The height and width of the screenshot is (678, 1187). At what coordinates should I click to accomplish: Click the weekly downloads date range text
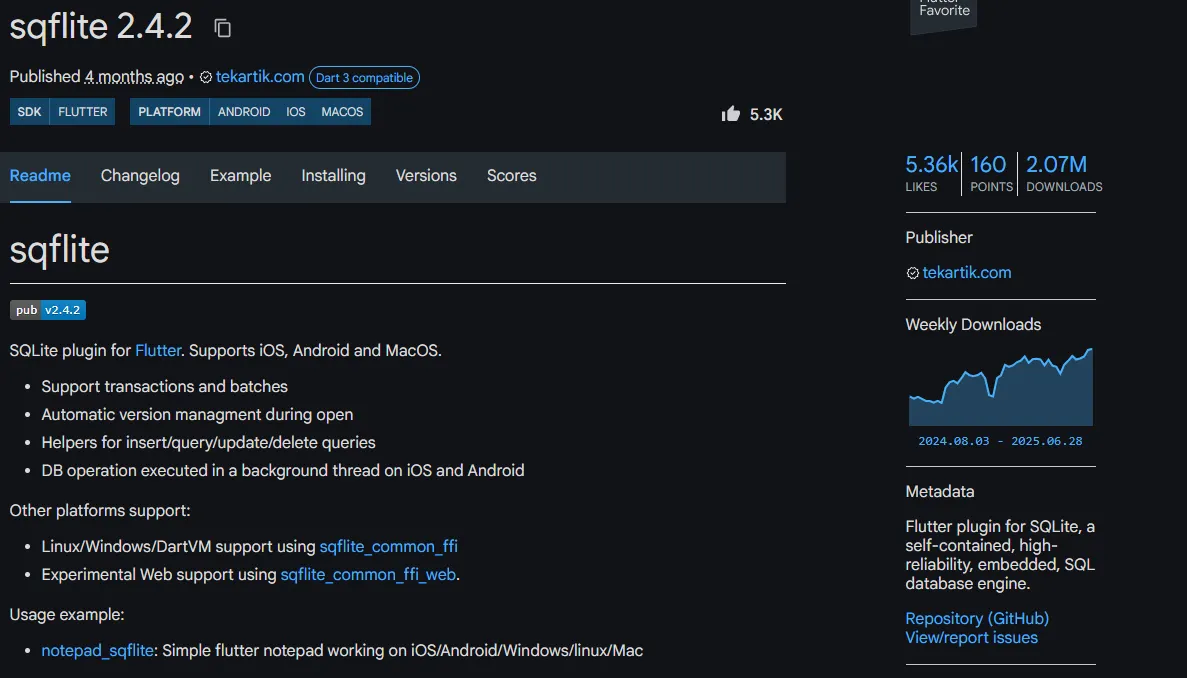[1000, 441]
